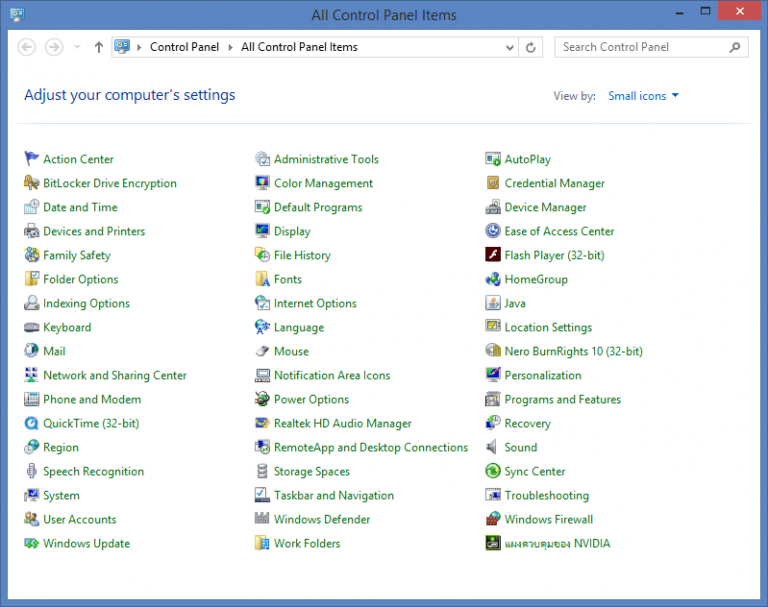Open the Windows Firewall icon
The image size is (768, 607).
(x=493, y=519)
